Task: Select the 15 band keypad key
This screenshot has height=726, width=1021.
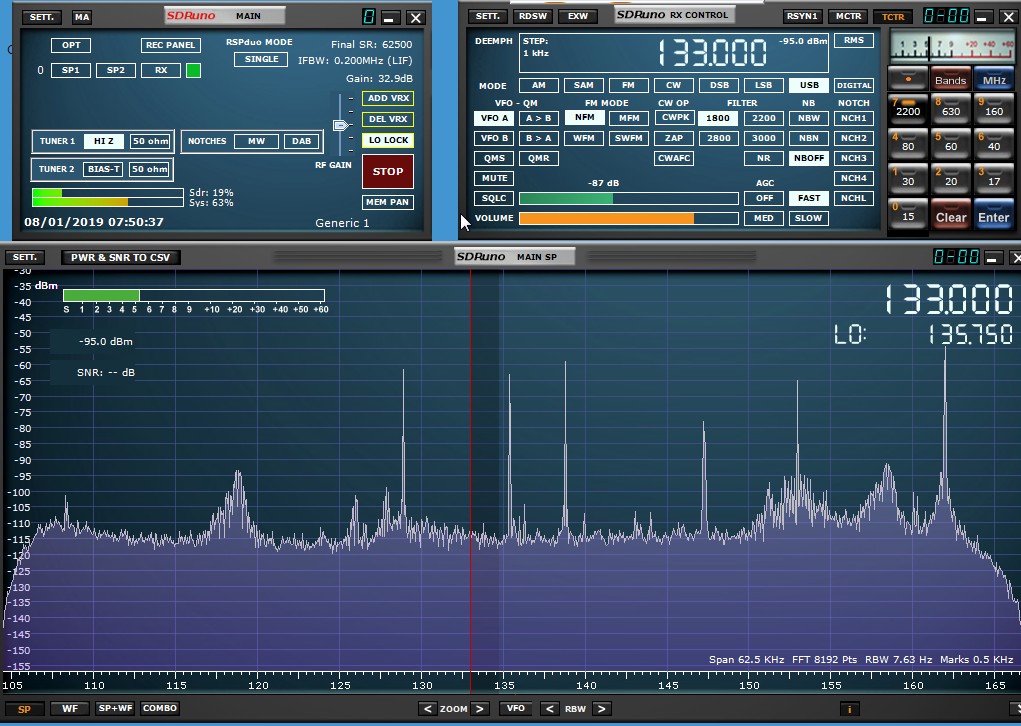Action: pyautogui.click(x=908, y=214)
